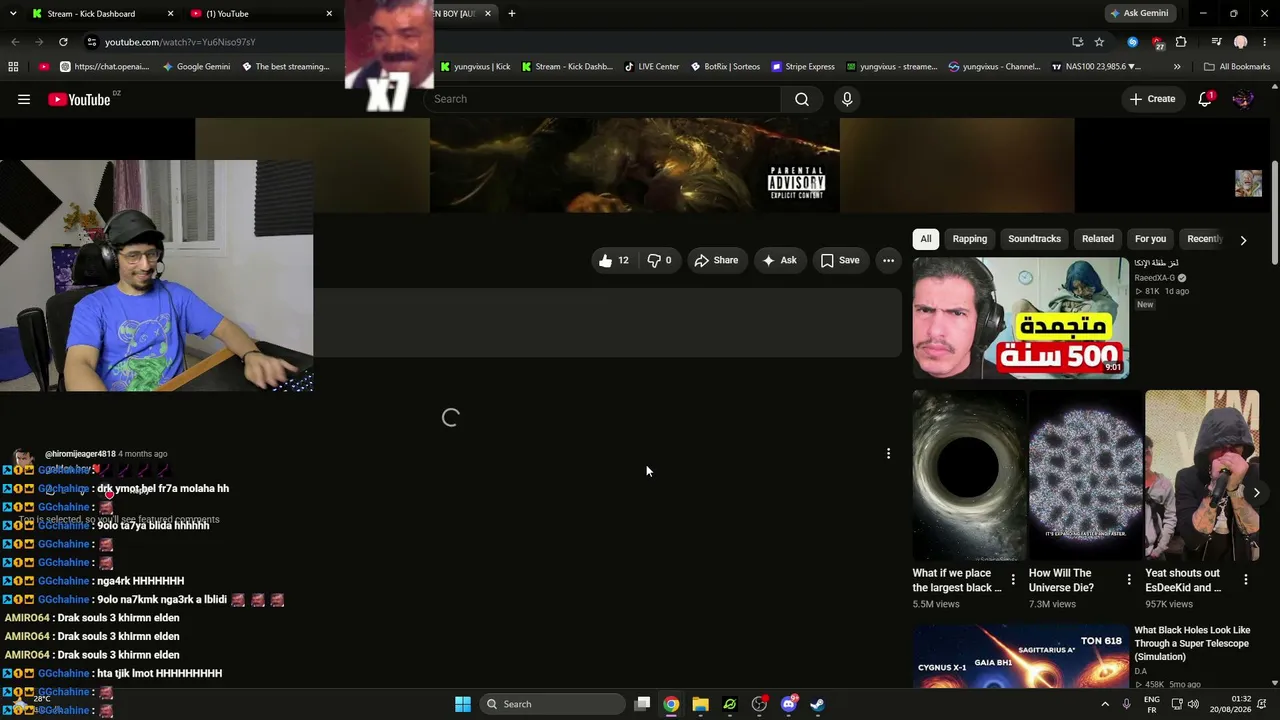Click the YouTube search magnifier button
This screenshot has height=720, width=1280.
coord(802,99)
